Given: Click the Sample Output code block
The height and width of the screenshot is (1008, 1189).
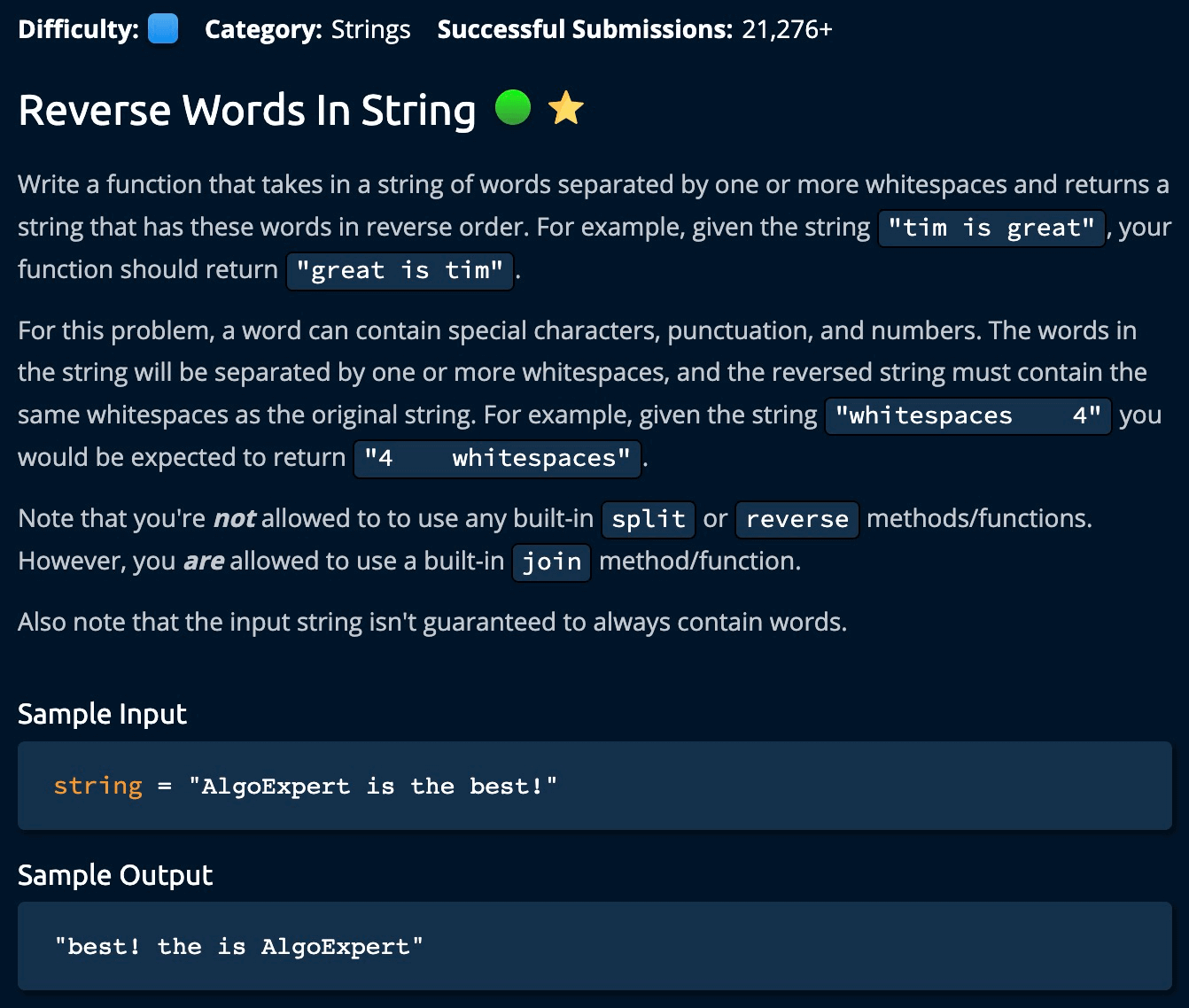Looking at the screenshot, I should [x=594, y=946].
